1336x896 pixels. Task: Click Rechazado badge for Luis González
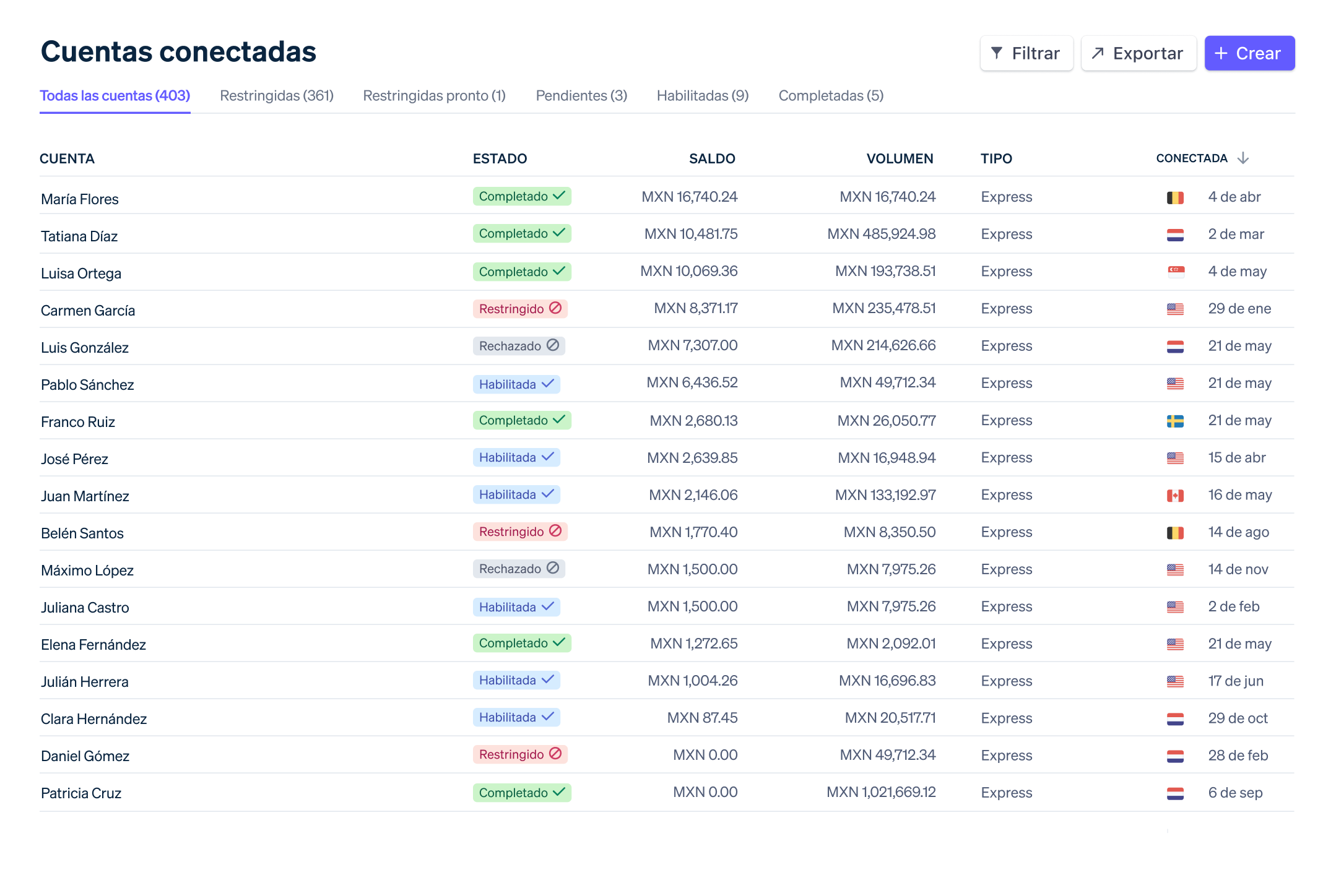click(519, 346)
